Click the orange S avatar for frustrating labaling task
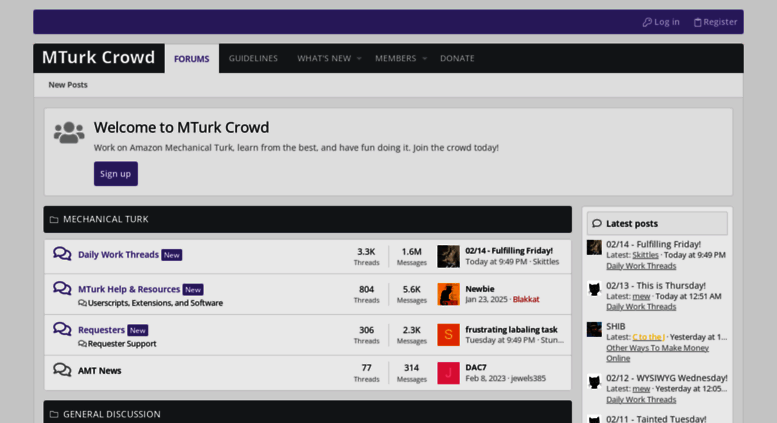777x423 pixels. coord(448,335)
